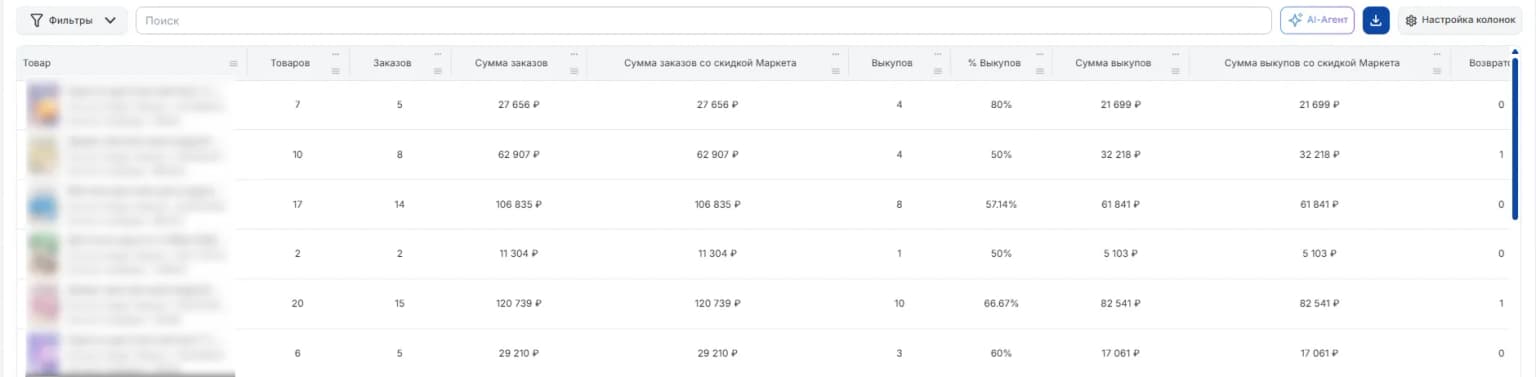Click the Заказов value 14

[399, 205]
